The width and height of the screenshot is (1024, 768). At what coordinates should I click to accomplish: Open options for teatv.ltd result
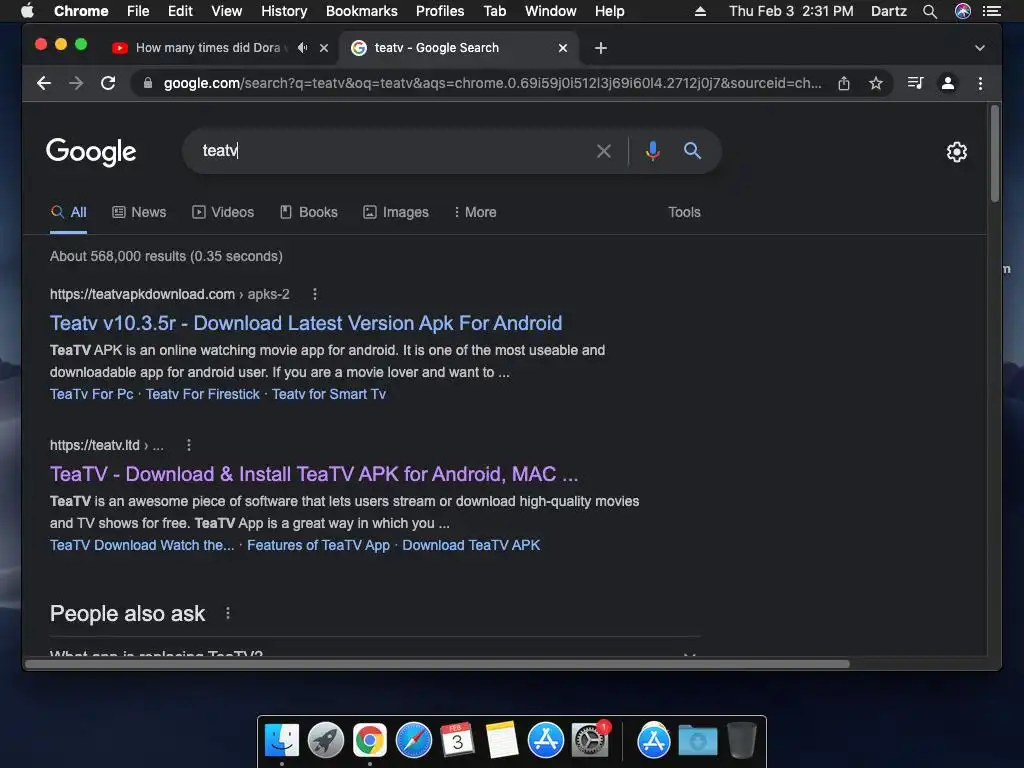tap(189, 445)
